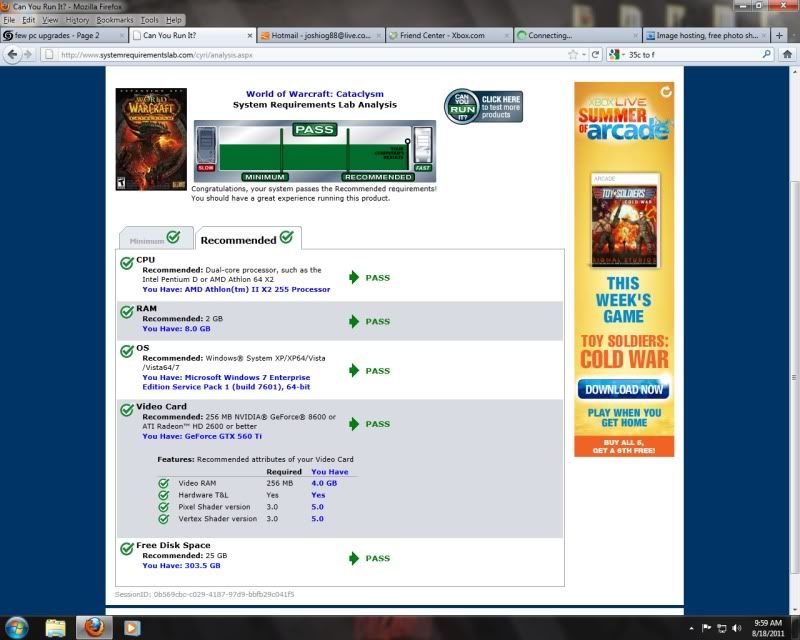This screenshot has width=800, height=640.
Task: Click the Toy Soldiers Cold War ad thumbnail
Action: click(624, 220)
